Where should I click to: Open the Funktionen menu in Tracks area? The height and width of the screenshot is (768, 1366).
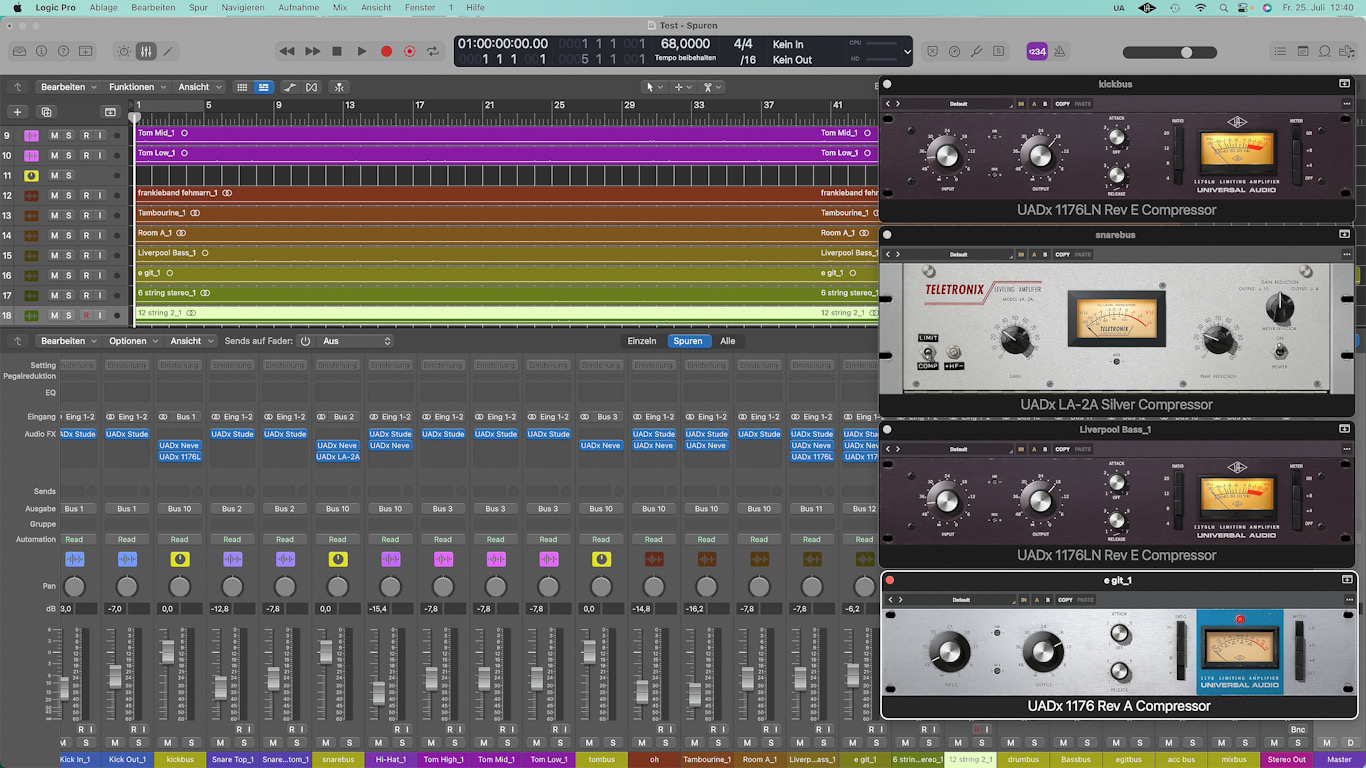click(x=137, y=87)
